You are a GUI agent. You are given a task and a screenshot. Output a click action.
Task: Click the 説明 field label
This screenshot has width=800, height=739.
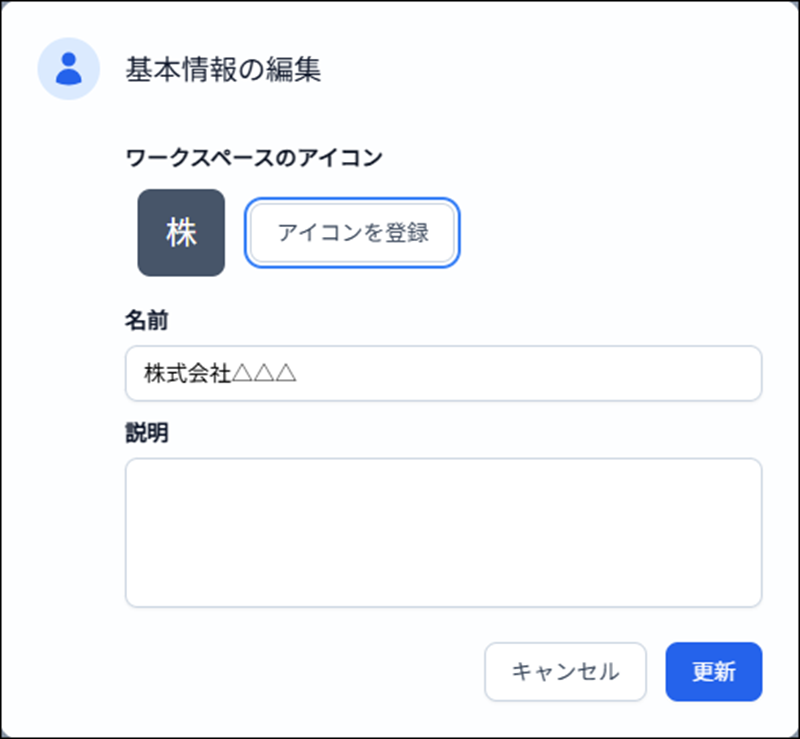[x=146, y=433]
